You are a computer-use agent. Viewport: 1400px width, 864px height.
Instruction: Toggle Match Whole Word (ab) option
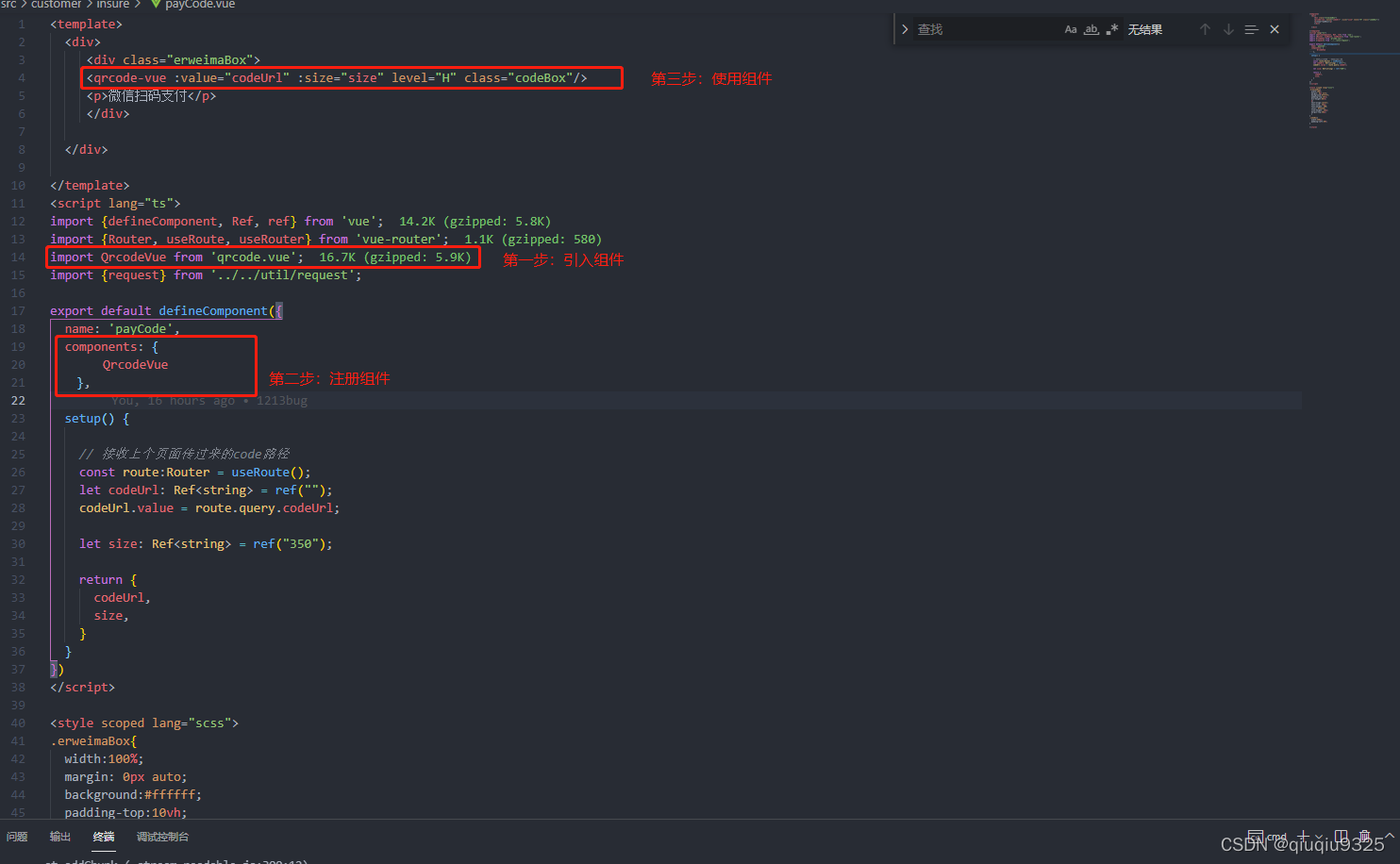coord(1092,29)
